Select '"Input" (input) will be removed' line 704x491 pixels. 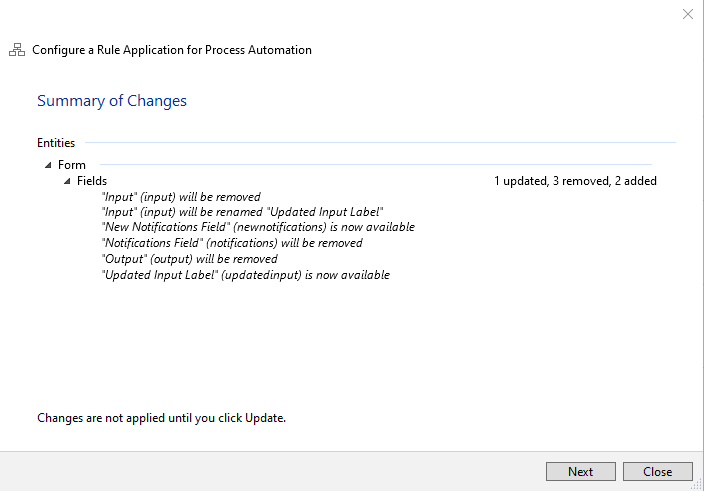[181, 197]
